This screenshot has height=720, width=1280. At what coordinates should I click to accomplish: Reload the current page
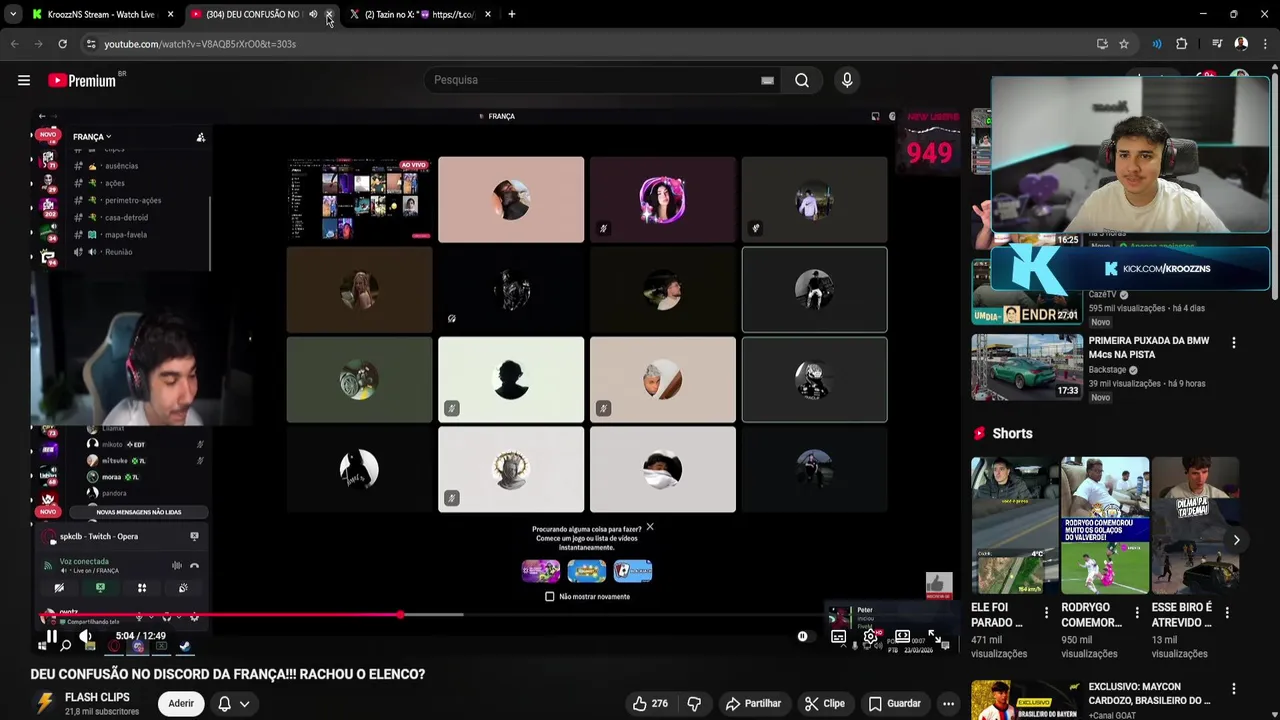click(x=62, y=44)
